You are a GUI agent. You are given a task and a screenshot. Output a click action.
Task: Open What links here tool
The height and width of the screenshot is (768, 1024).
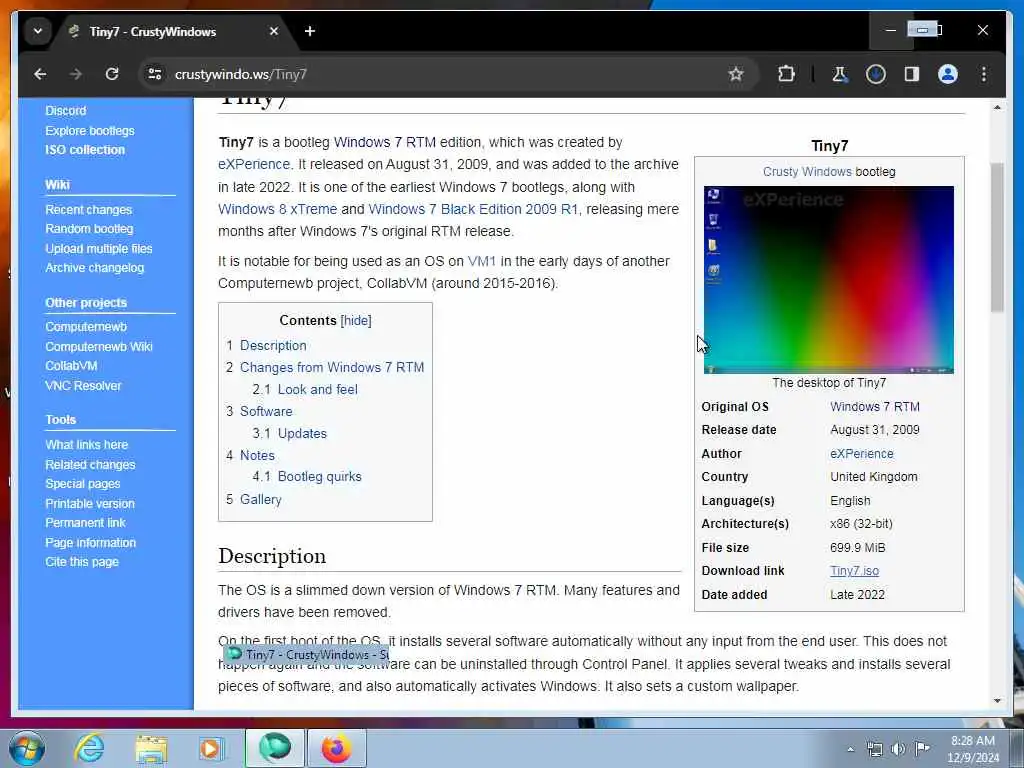click(86, 445)
